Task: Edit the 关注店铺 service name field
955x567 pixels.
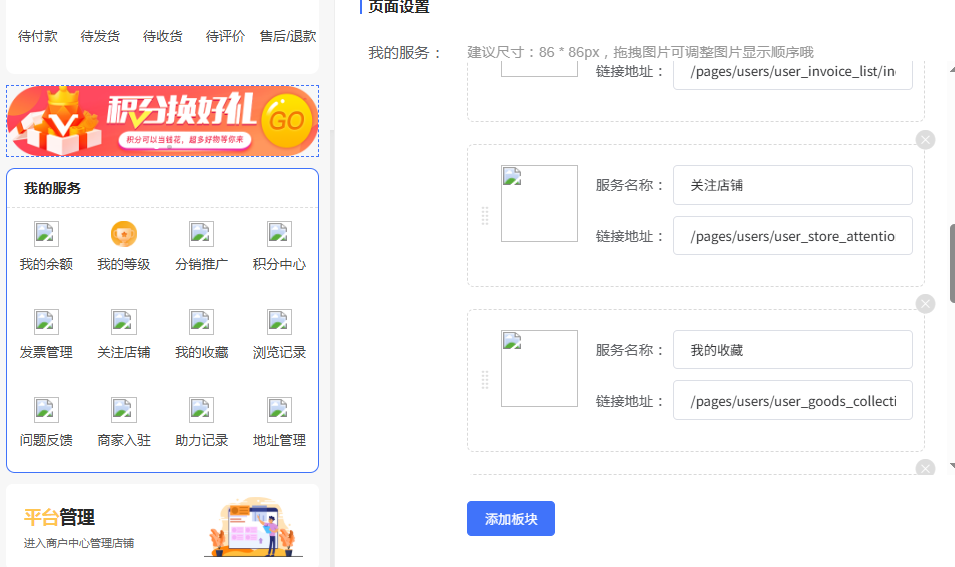Action: [792, 185]
